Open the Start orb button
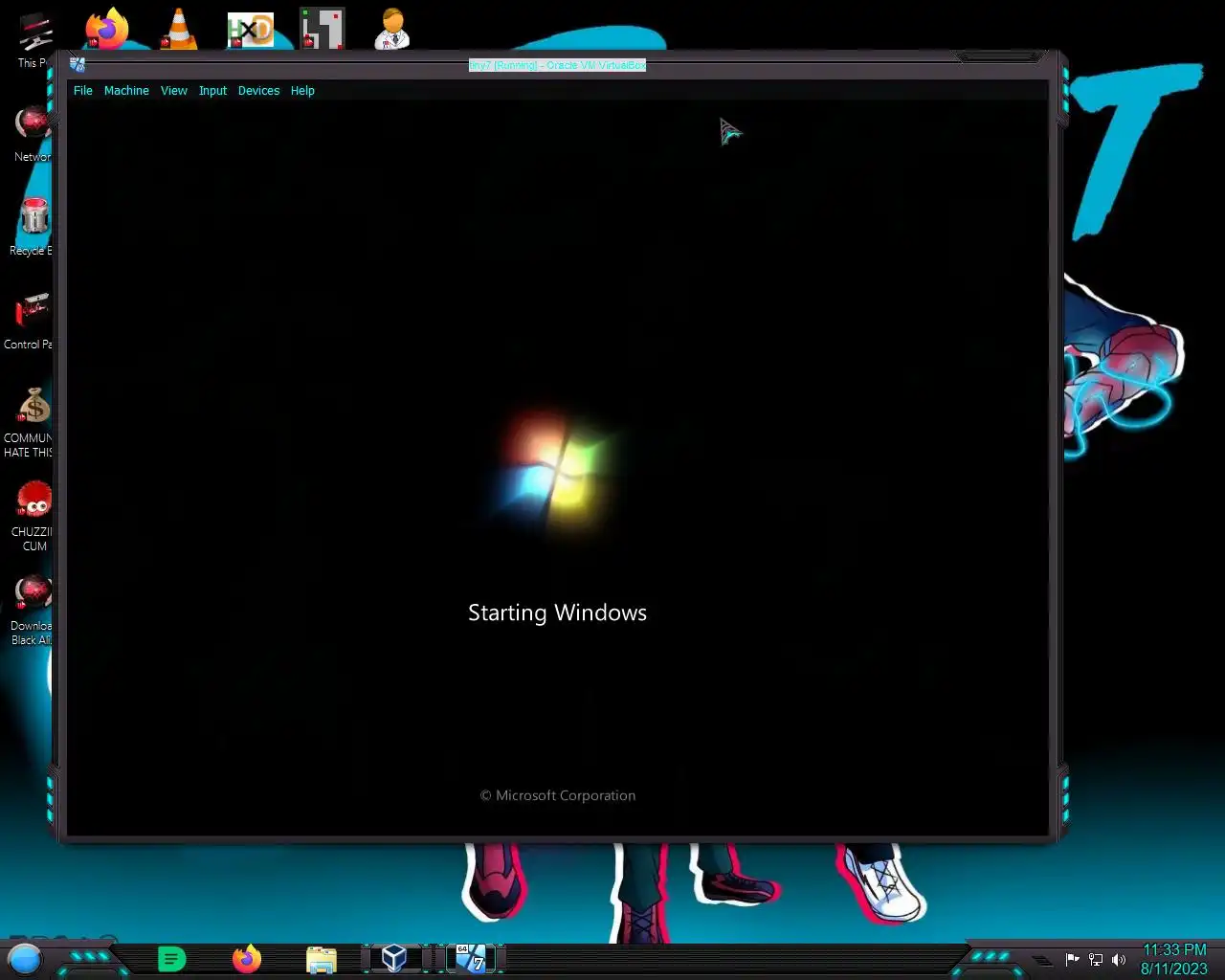 (x=25, y=958)
